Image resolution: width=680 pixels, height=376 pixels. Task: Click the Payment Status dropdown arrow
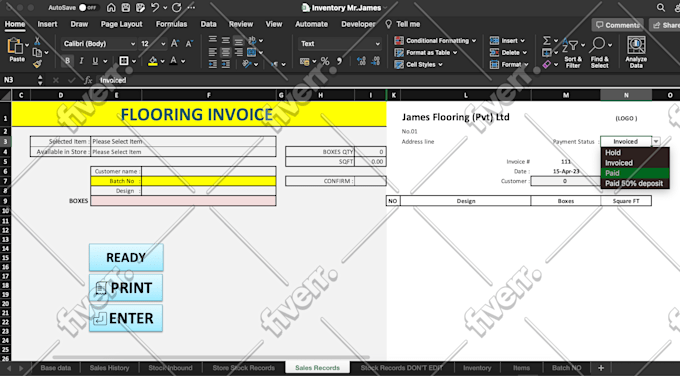coord(656,141)
